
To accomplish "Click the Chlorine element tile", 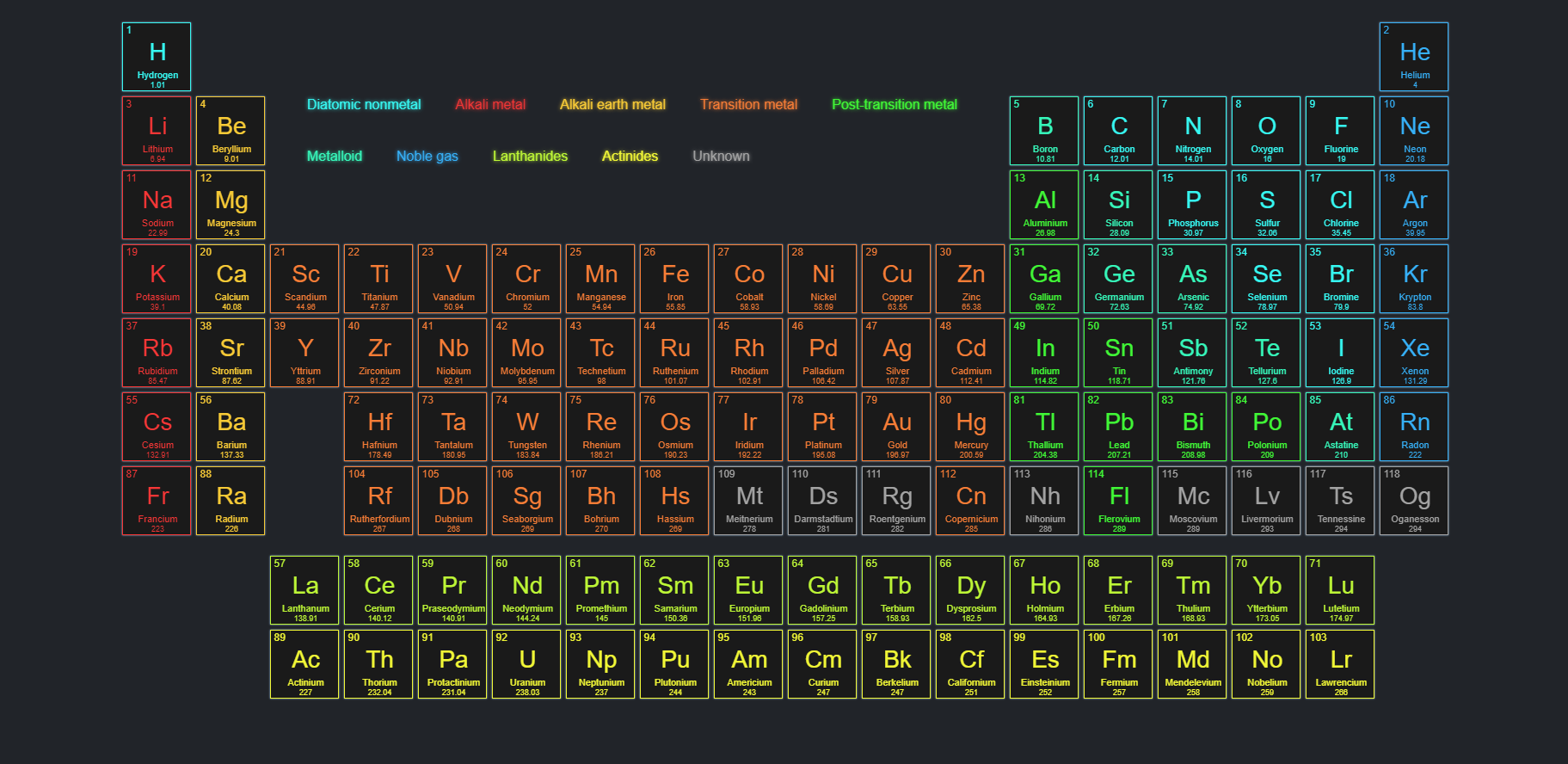I will click(x=1340, y=205).
